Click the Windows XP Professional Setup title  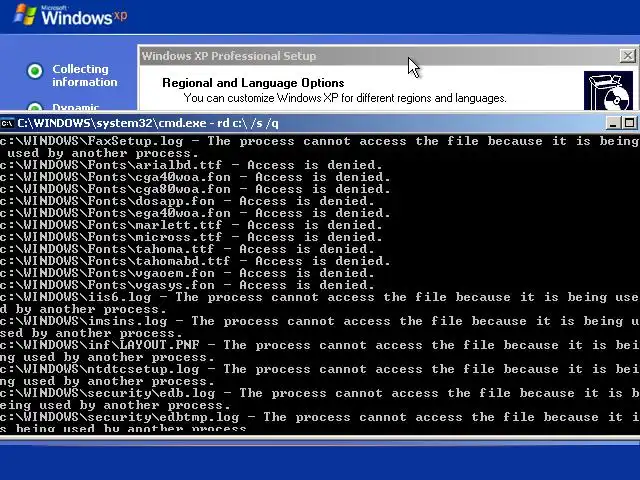tap(229, 56)
